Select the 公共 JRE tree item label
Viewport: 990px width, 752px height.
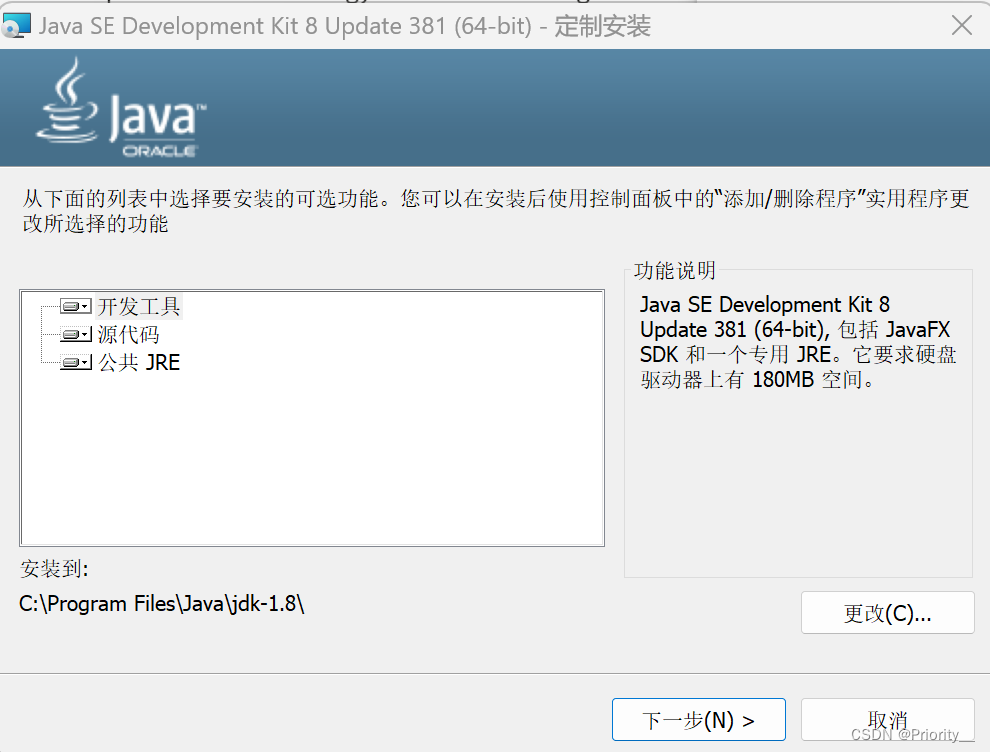139,362
